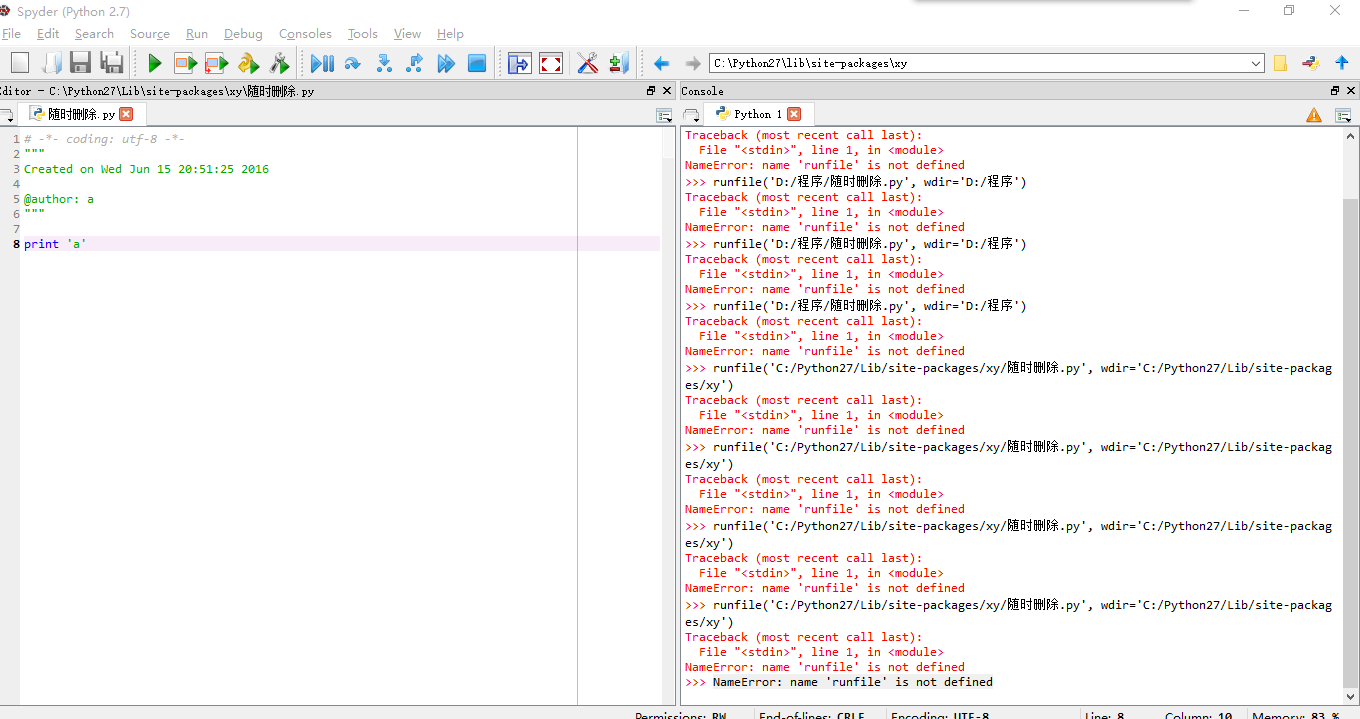Maximize current pane with the fullscreen icon
Viewport: 1360px width, 719px height.
549,63
